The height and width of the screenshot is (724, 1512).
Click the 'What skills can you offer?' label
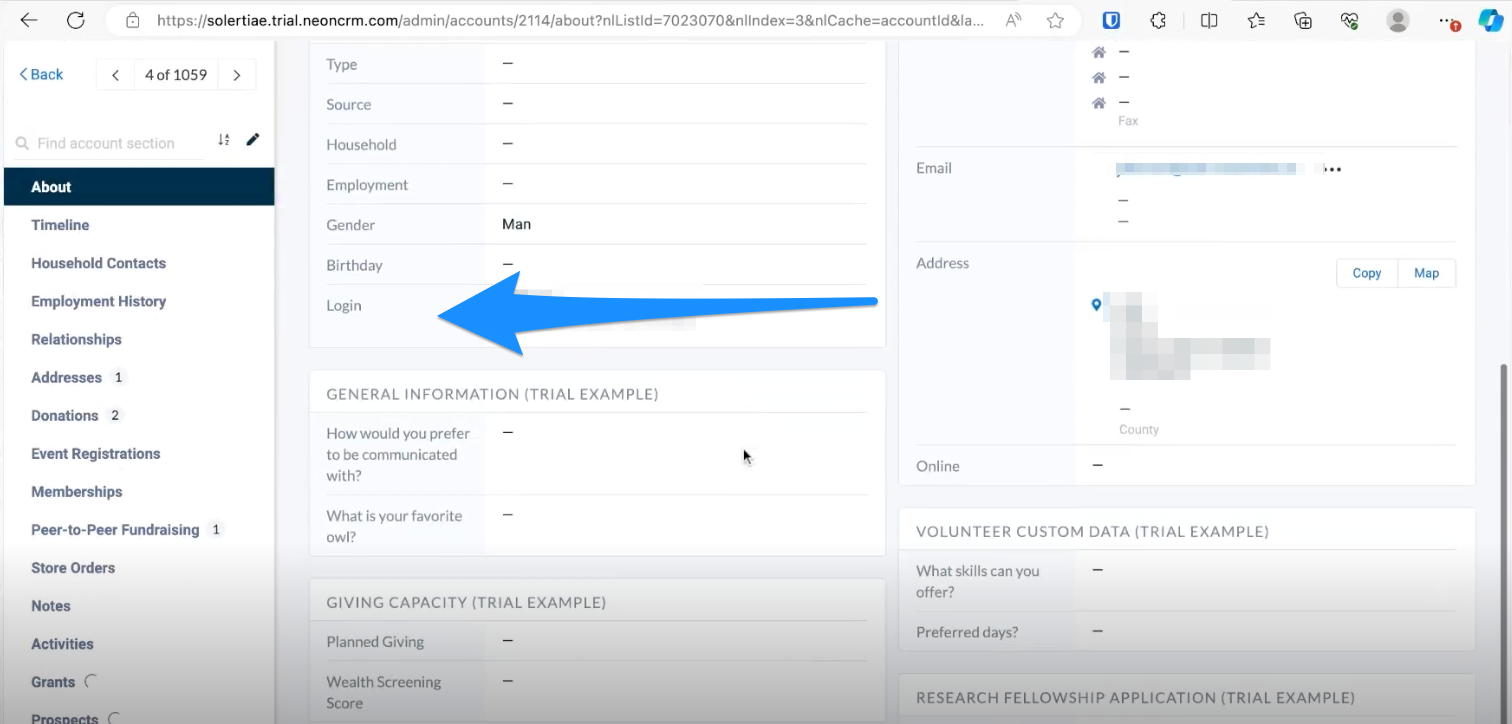978,581
